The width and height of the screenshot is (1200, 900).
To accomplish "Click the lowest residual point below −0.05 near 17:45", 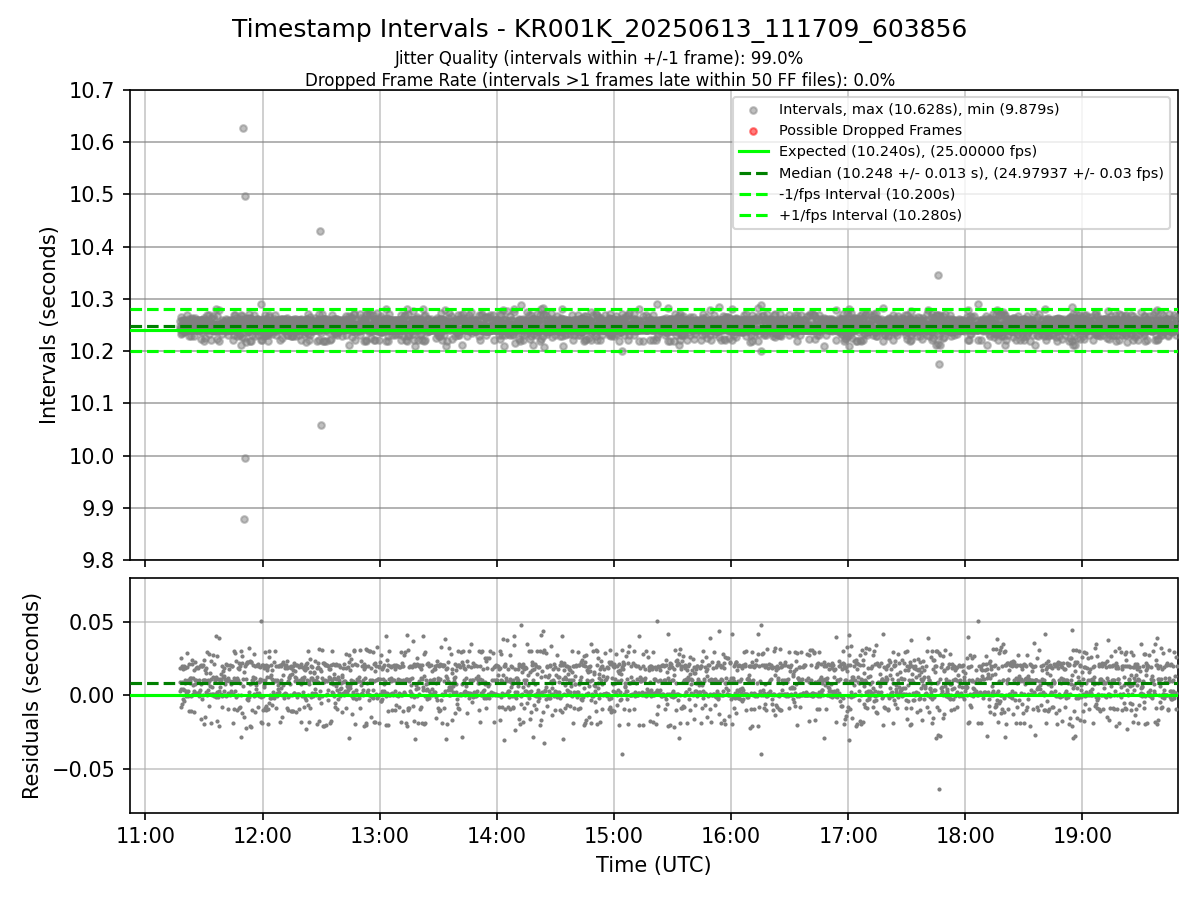I will coord(939,789).
